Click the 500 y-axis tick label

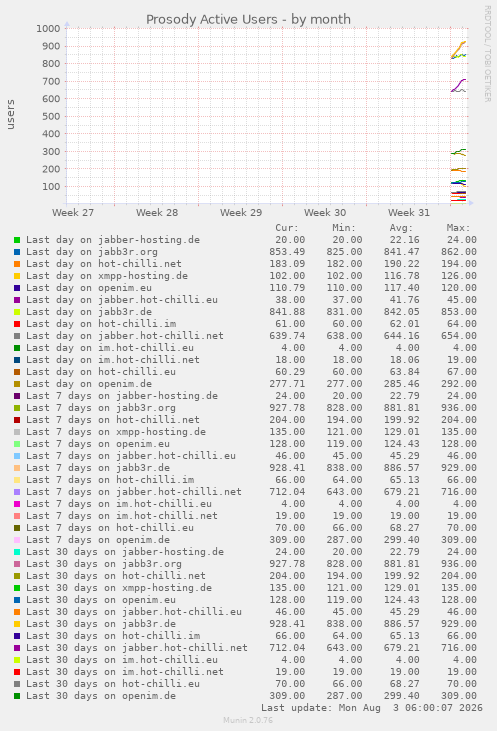tap(51, 117)
